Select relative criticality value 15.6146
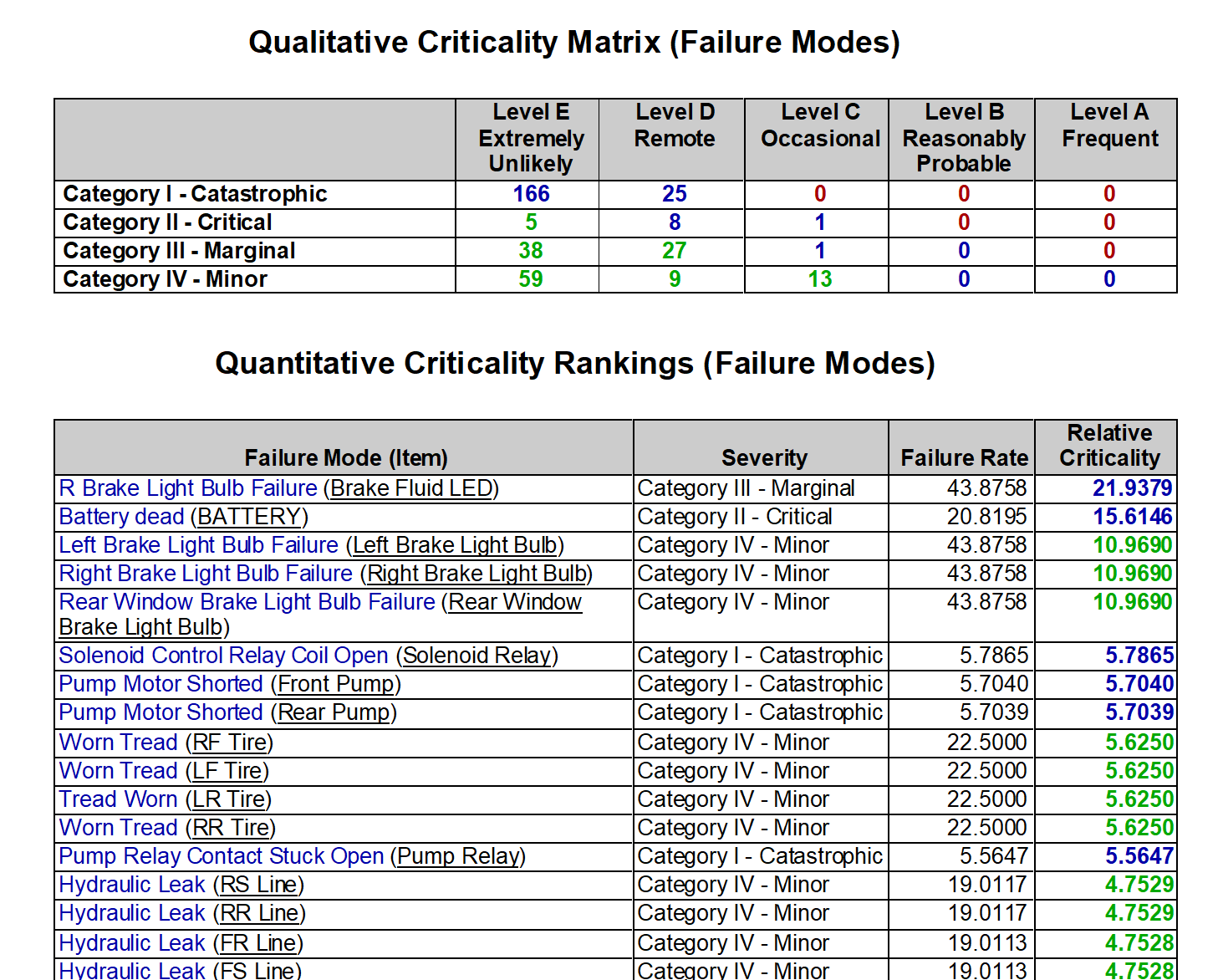 pyautogui.click(x=1133, y=517)
